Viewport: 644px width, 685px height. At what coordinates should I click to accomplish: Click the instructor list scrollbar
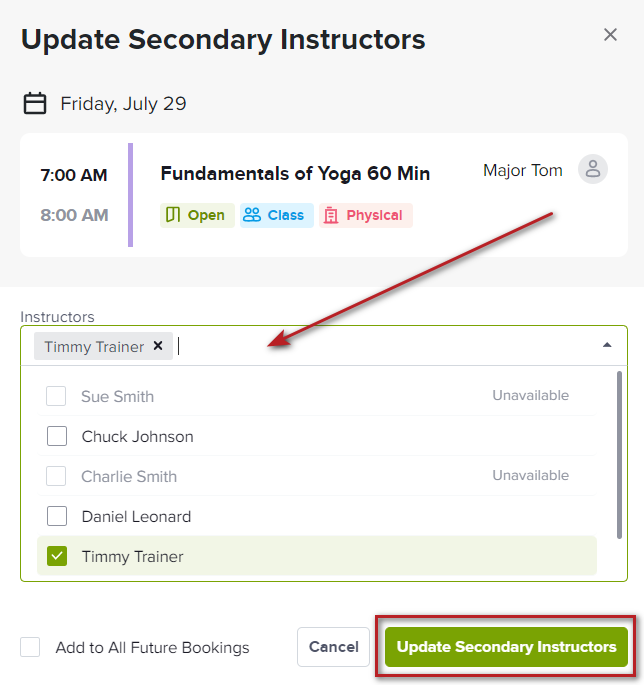click(619, 455)
